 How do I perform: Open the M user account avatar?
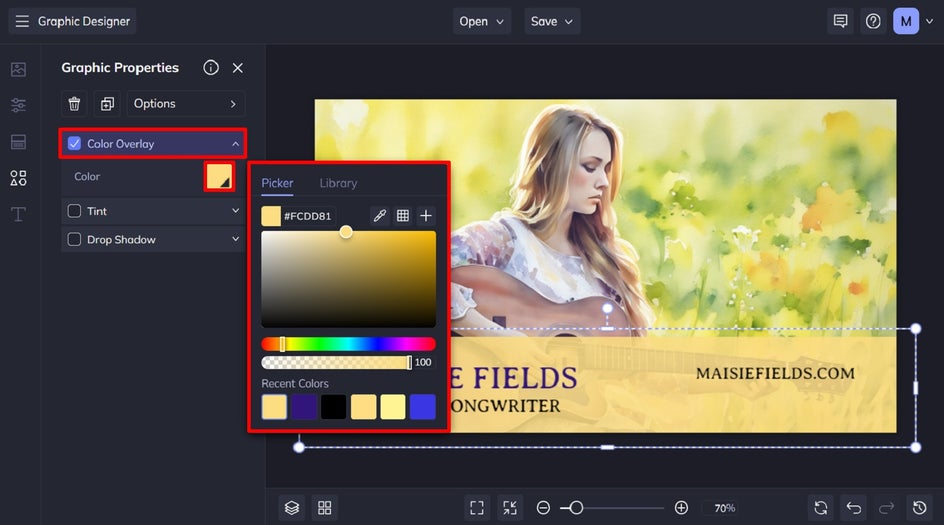coord(906,22)
